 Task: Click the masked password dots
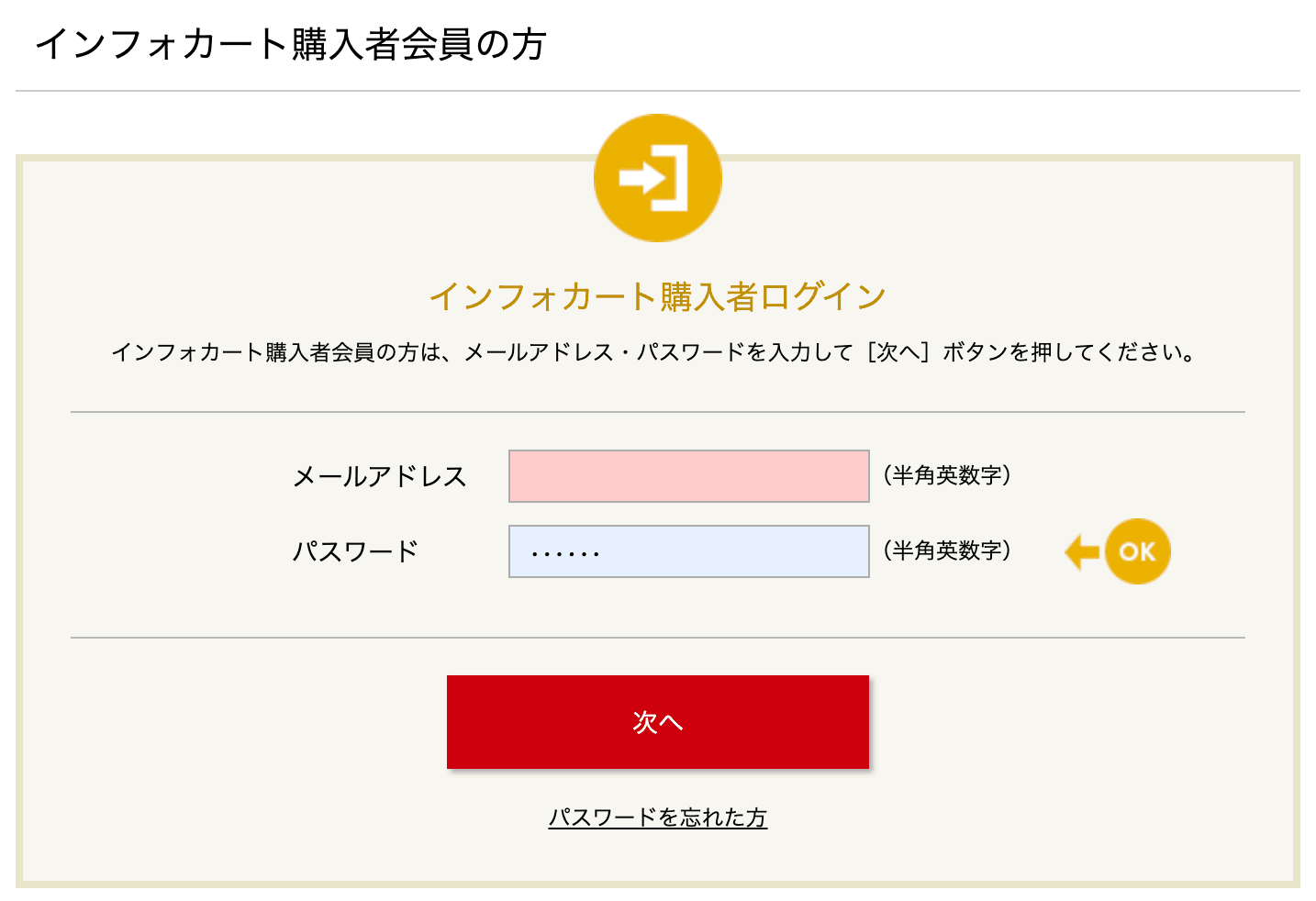point(565,553)
